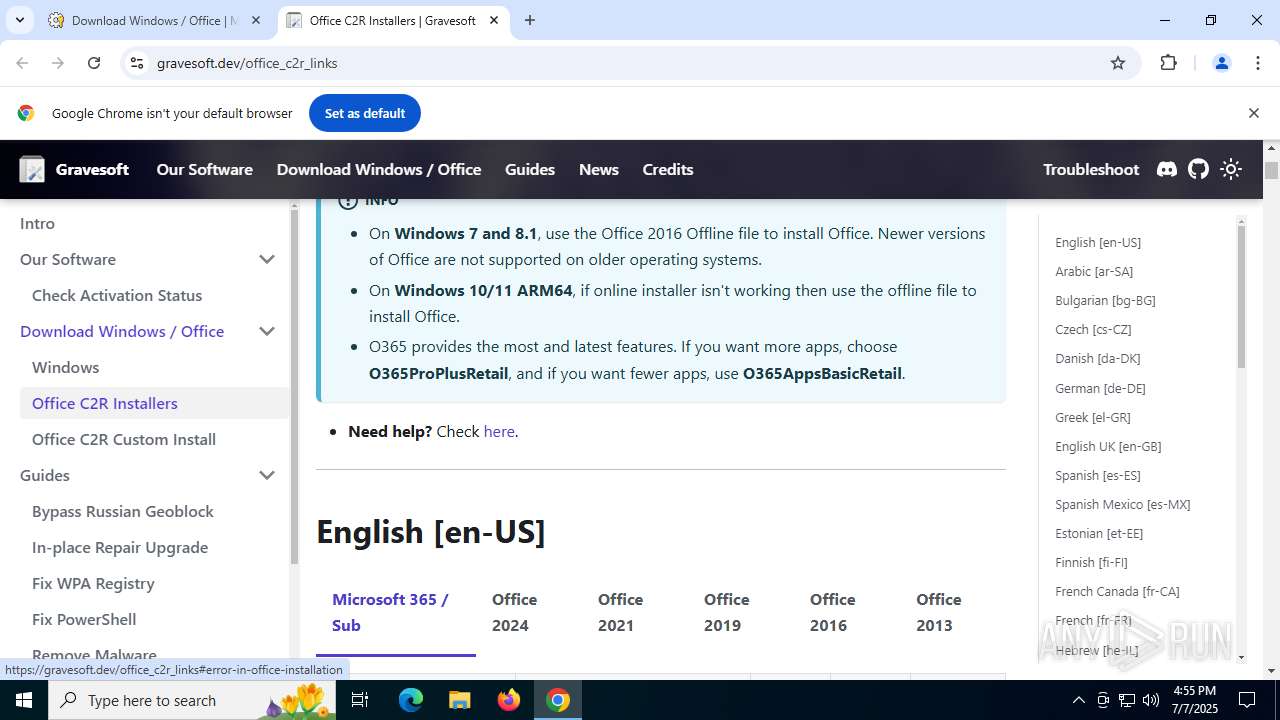1280x720 pixels.
Task: Launch Microsoft Edge from taskbar
Action: pos(411,700)
